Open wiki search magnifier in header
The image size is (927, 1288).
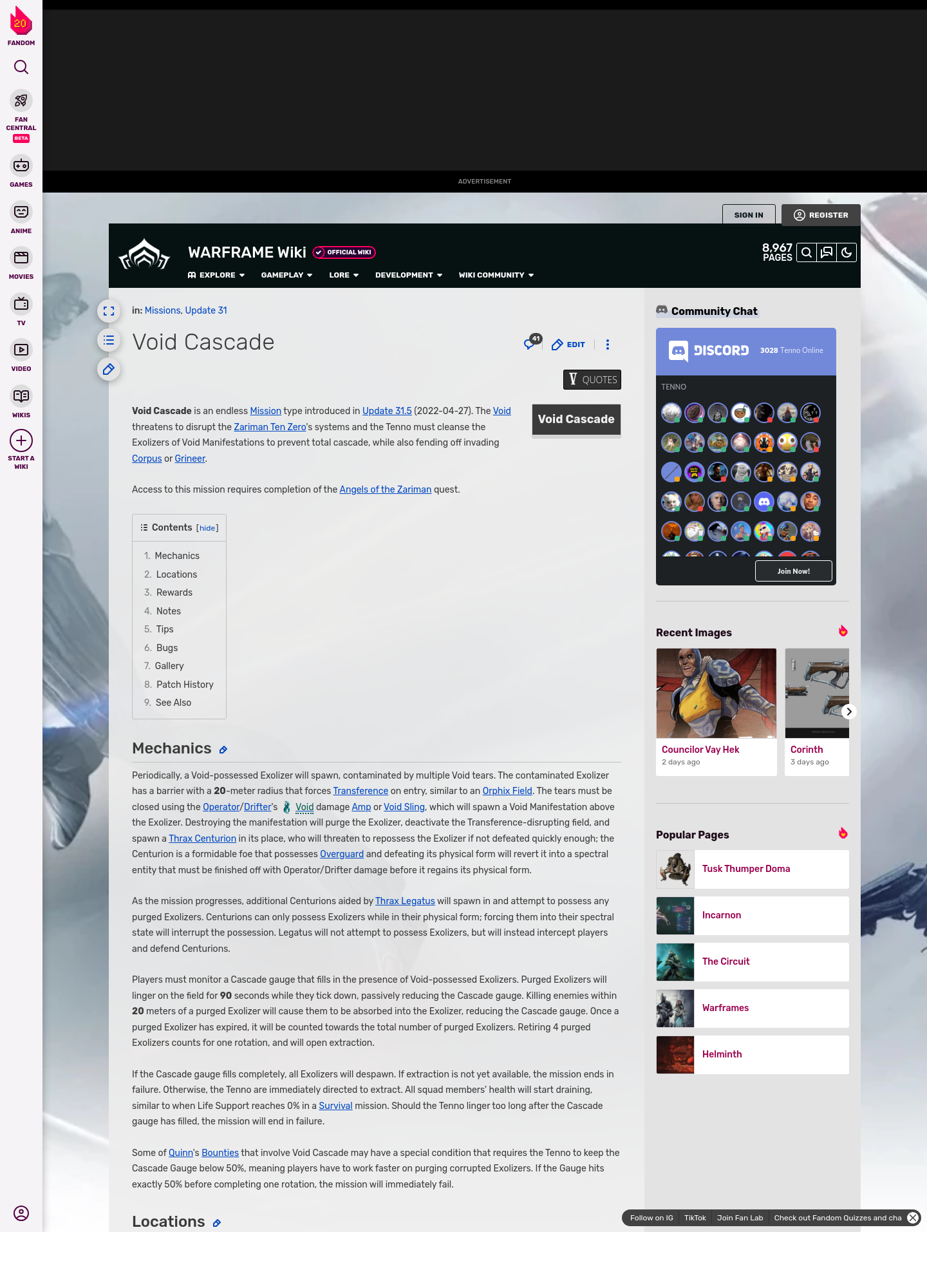(x=807, y=252)
